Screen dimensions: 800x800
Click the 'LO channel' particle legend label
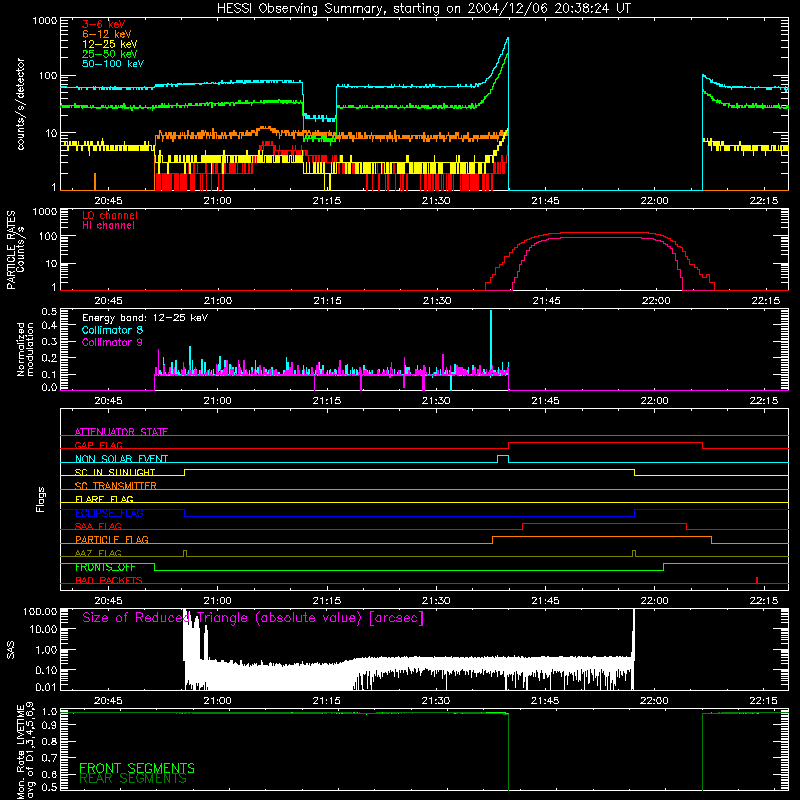coord(110,215)
